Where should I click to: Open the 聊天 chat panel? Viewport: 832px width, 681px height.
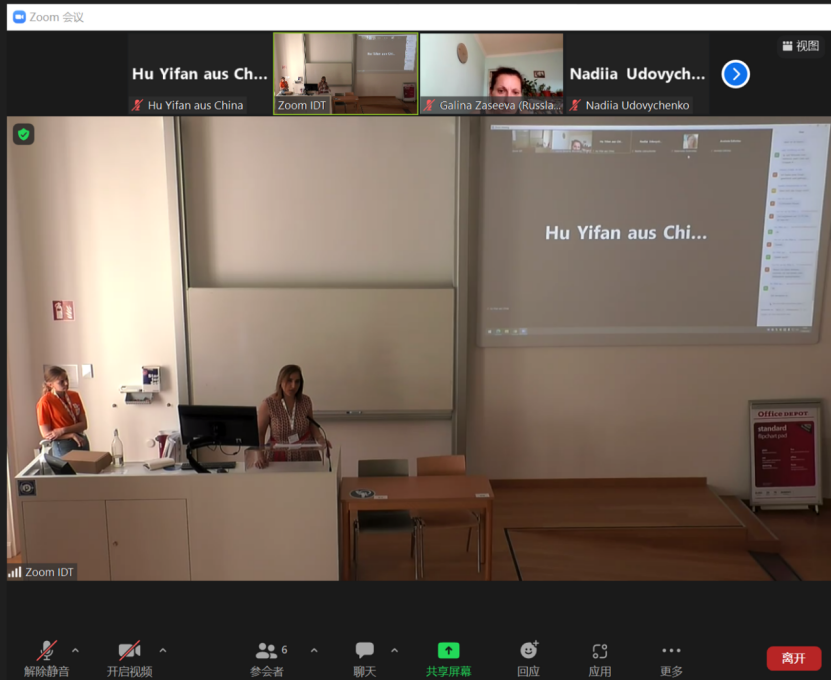(x=365, y=657)
